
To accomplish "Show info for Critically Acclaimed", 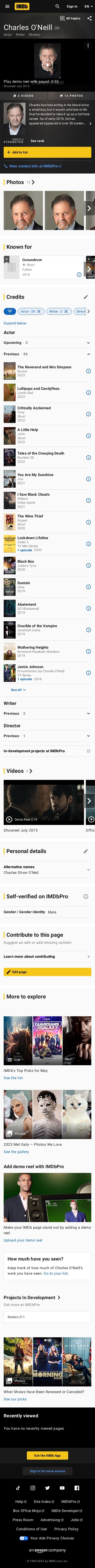I will point(88,414).
